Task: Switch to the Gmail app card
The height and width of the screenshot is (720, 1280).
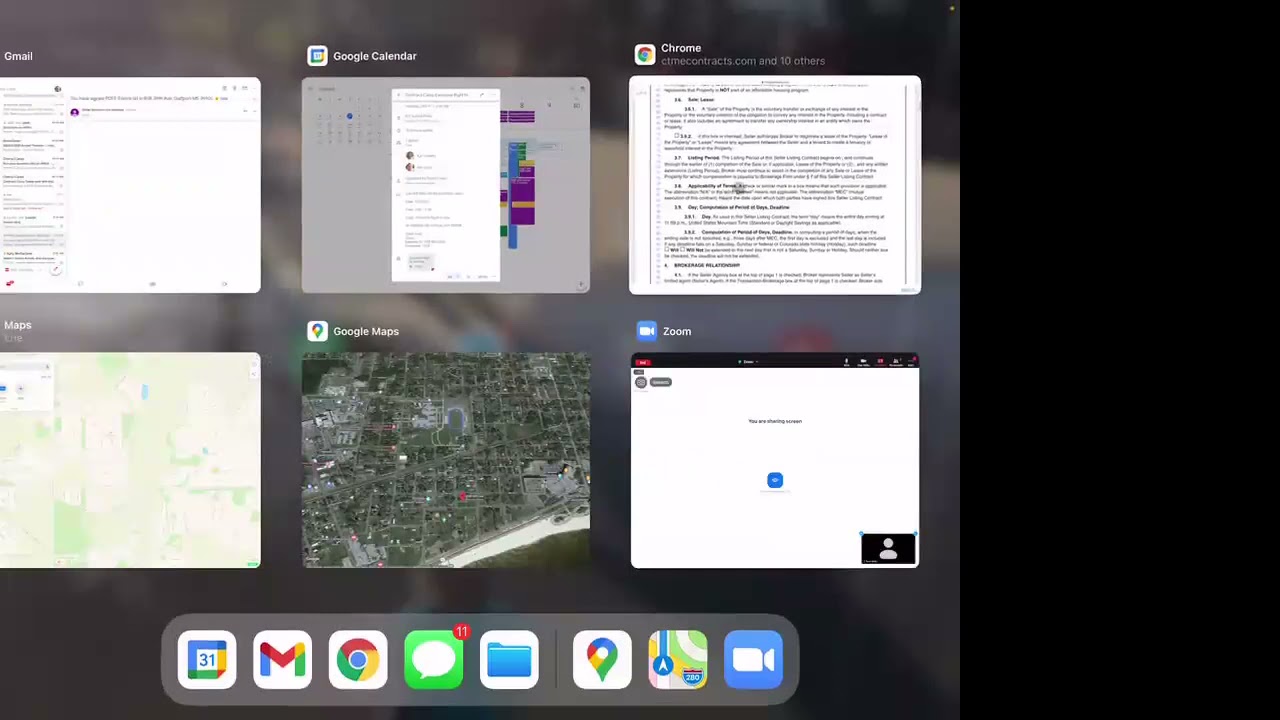Action: (130, 185)
